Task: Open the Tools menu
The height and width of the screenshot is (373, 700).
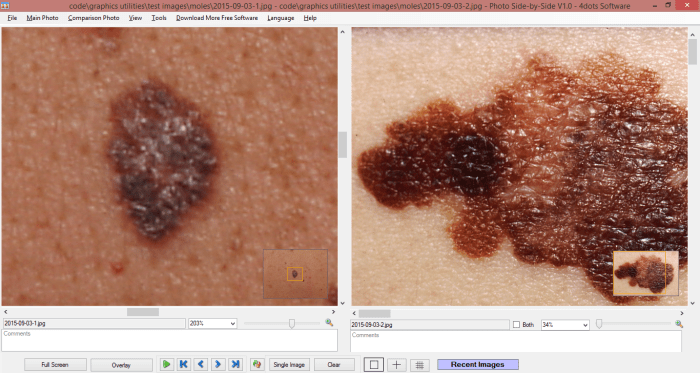Action: (158, 18)
